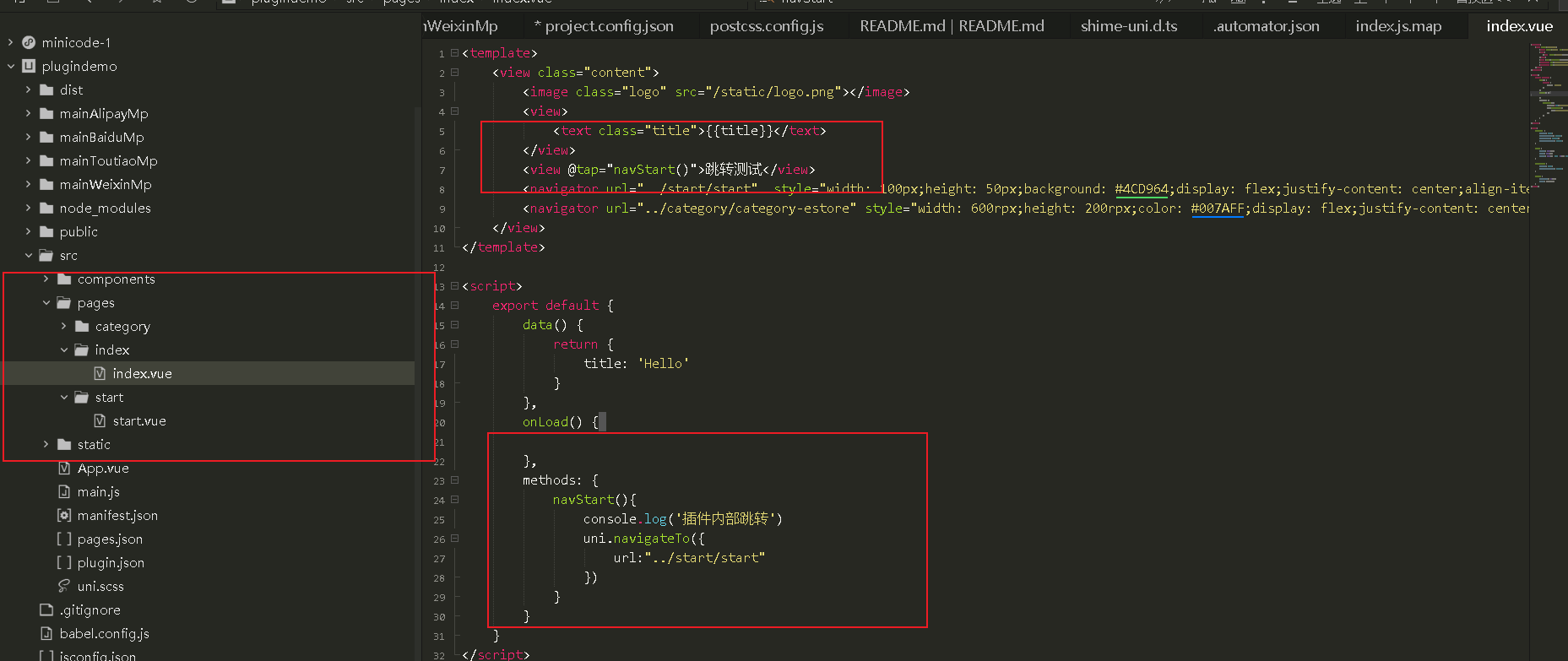The image size is (1568, 661).
Task: Click the url:"../start/start" line
Action: coord(689,558)
